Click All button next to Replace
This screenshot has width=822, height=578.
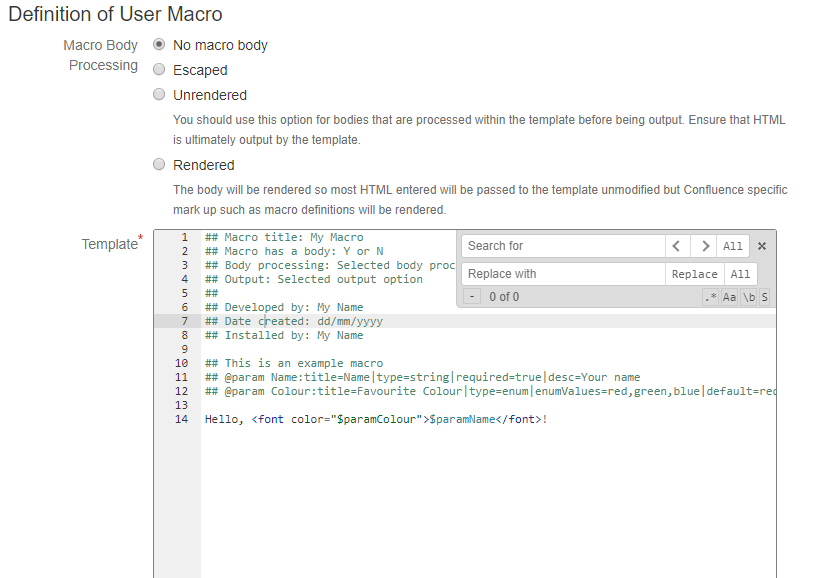coord(740,274)
